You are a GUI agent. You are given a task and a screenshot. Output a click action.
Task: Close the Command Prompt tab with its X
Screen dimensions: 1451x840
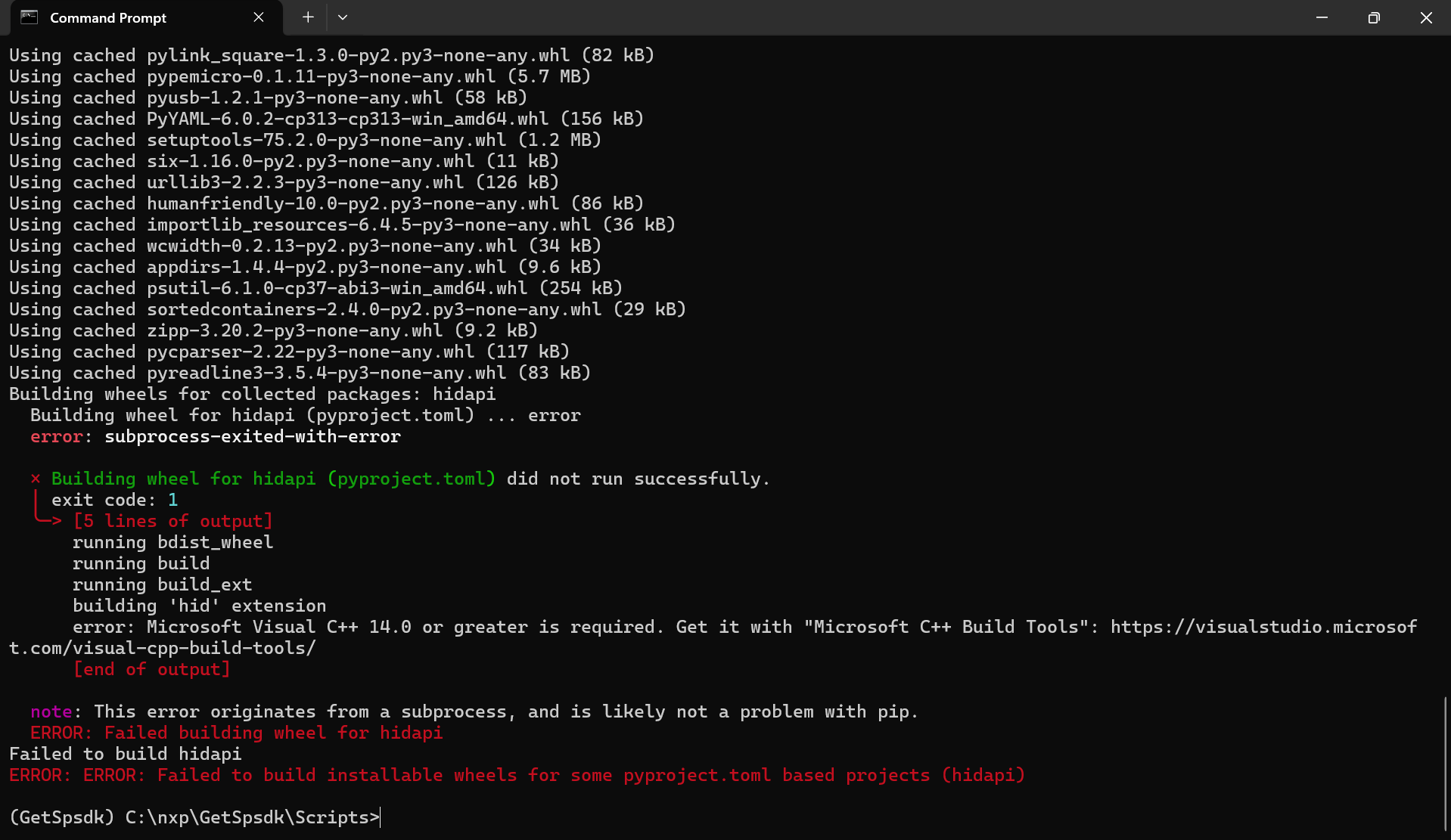pos(258,17)
